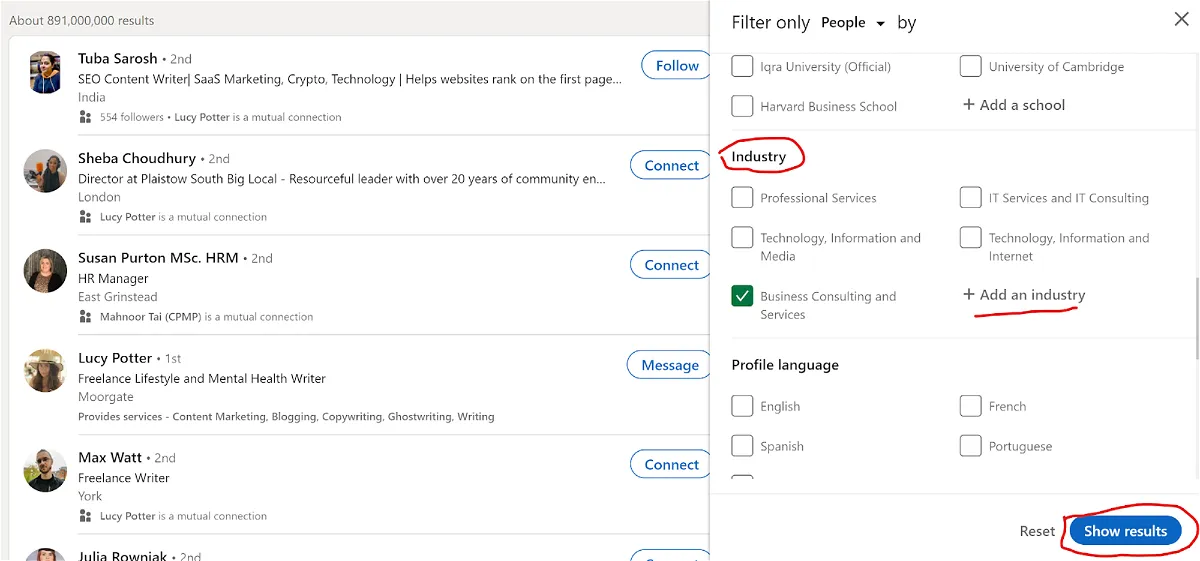This screenshot has height=561, width=1200.
Task: Open the People filter type dropdown
Action: (853, 23)
